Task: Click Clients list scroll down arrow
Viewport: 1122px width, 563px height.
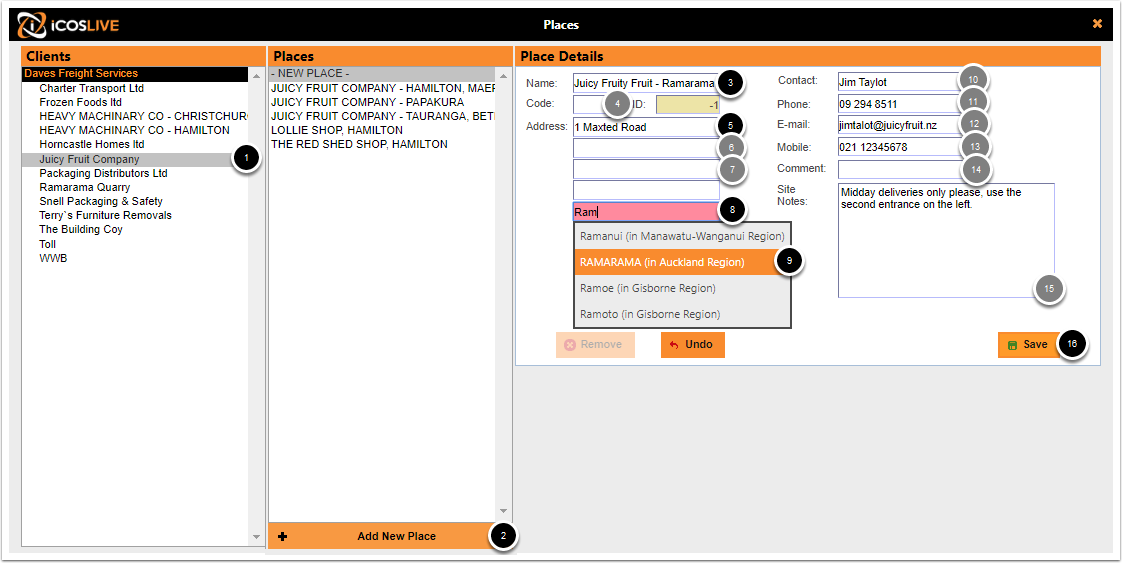Action: pyautogui.click(x=256, y=537)
